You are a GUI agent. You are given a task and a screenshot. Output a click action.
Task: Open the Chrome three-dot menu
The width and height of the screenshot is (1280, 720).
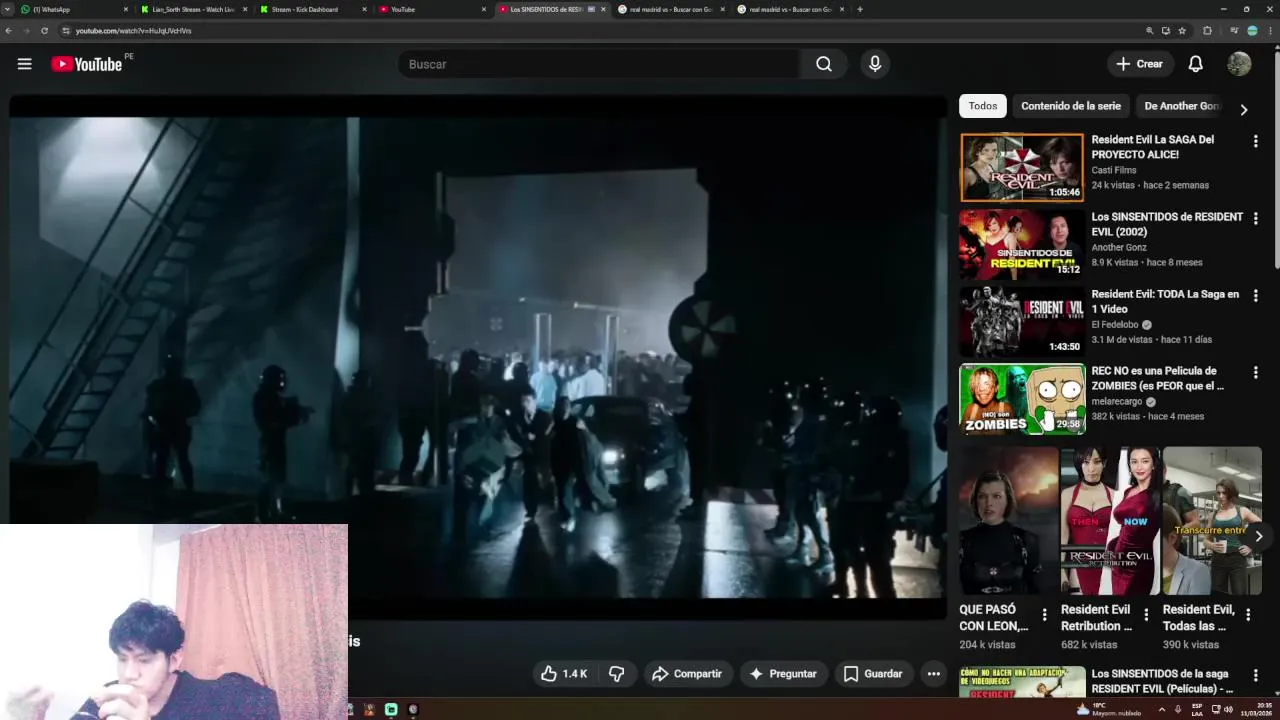tap(1270, 31)
